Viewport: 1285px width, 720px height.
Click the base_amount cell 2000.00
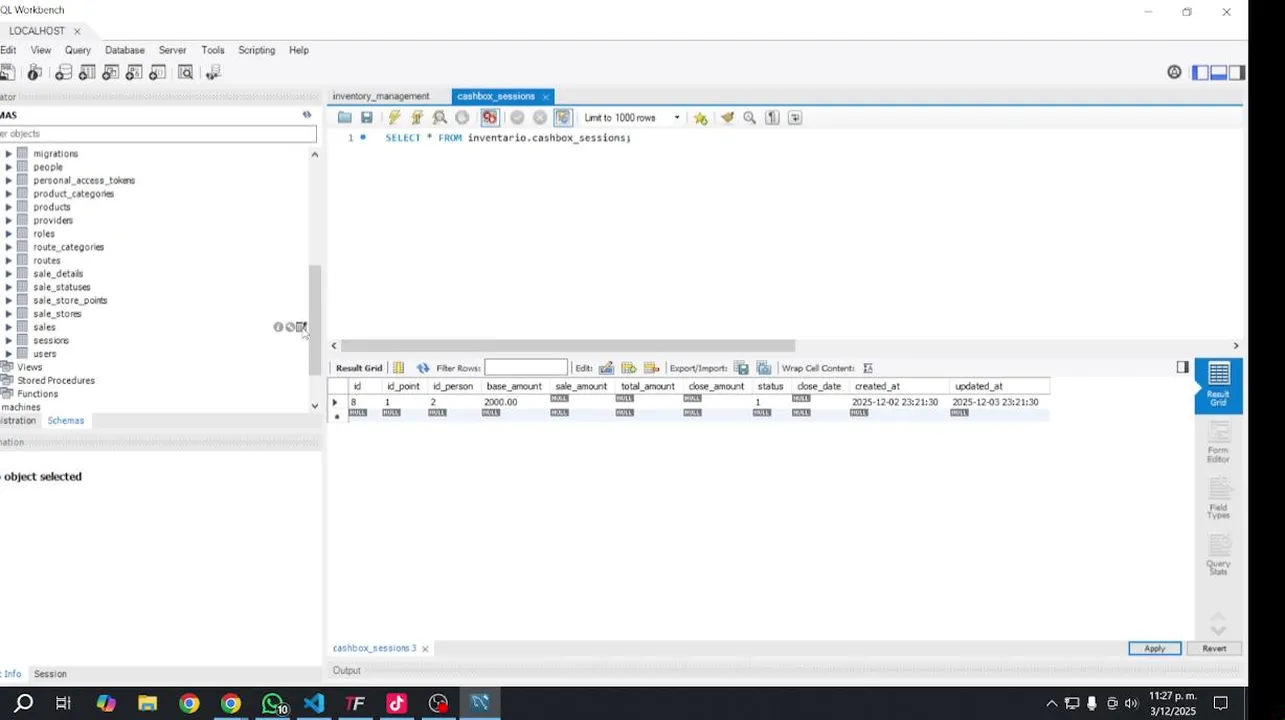click(513, 402)
